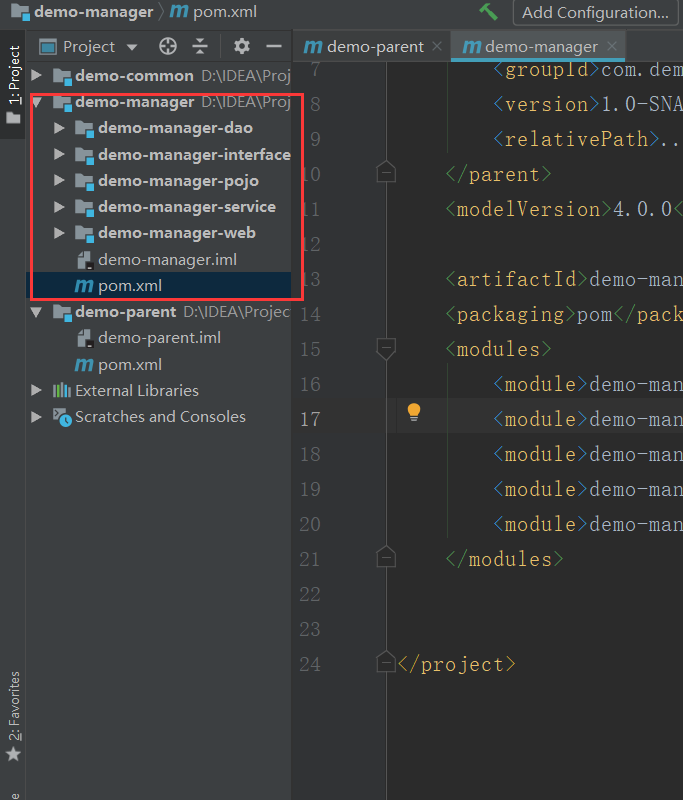
Task: Close the demo-manager editor tab
Action: pyautogui.click(x=612, y=46)
